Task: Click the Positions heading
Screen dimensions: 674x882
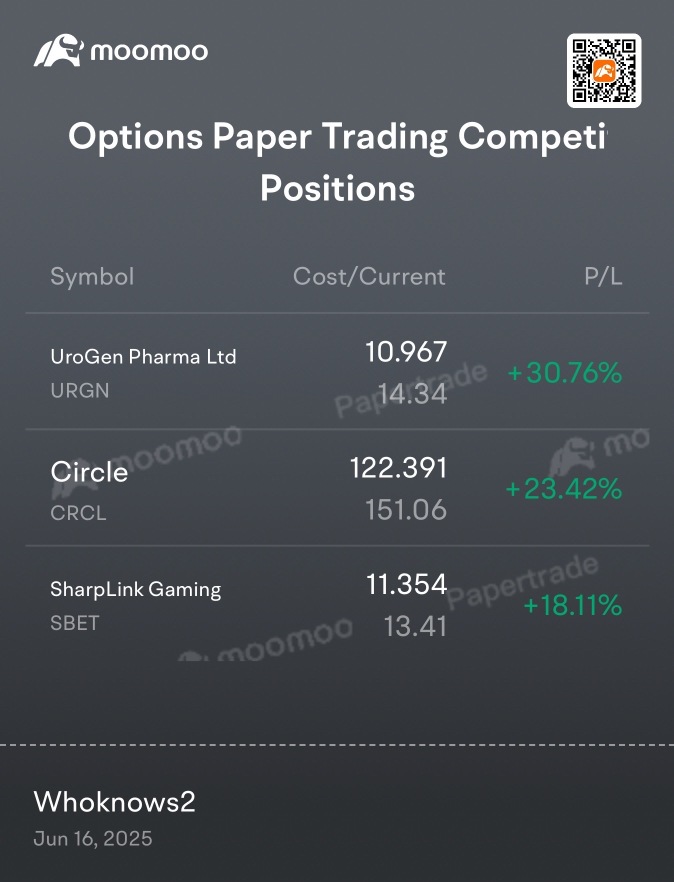Action: pos(338,188)
